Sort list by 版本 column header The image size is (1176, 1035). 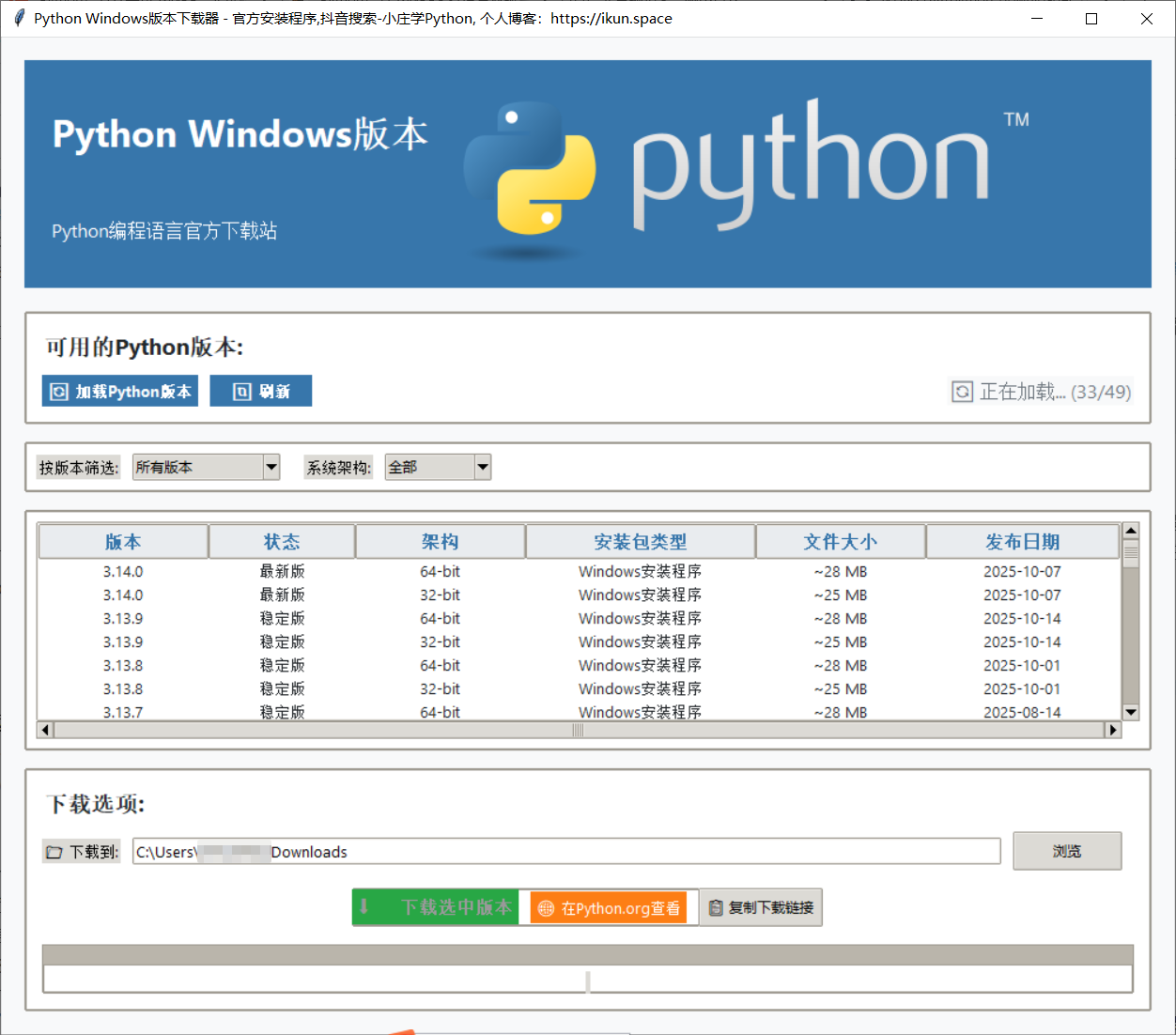[x=123, y=542]
